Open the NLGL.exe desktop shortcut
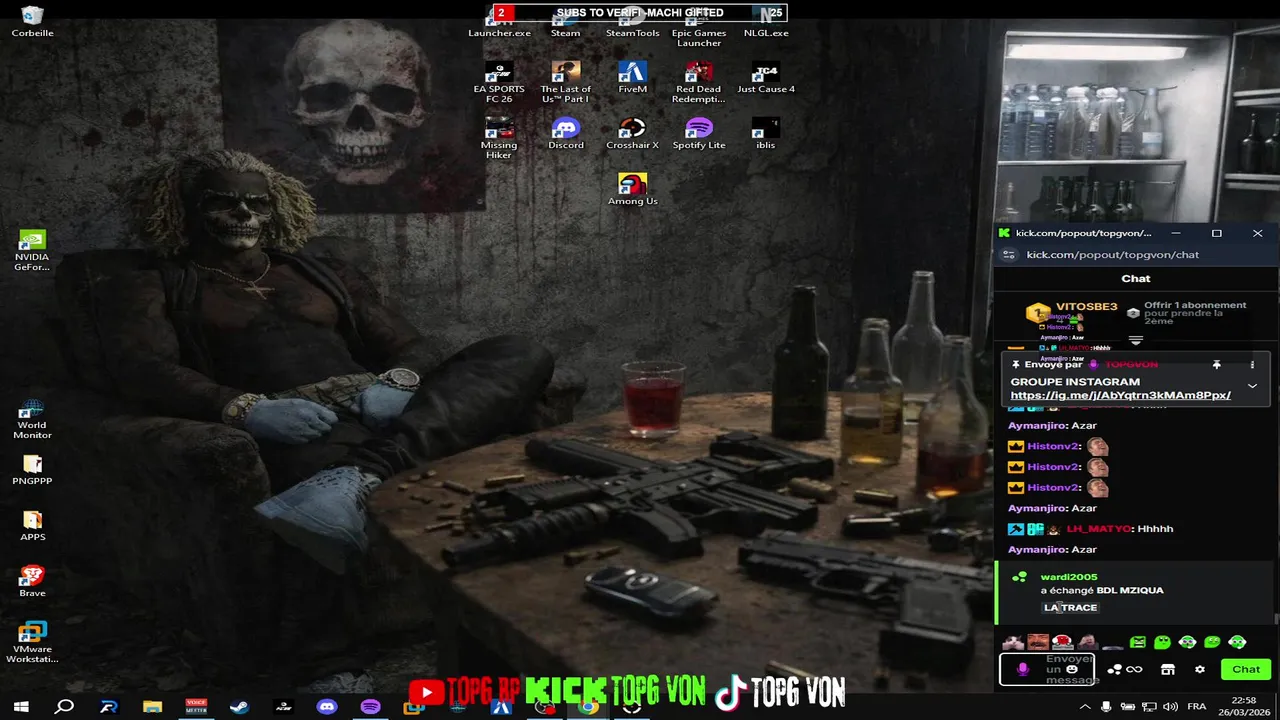The width and height of the screenshot is (1280, 720). tap(766, 25)
